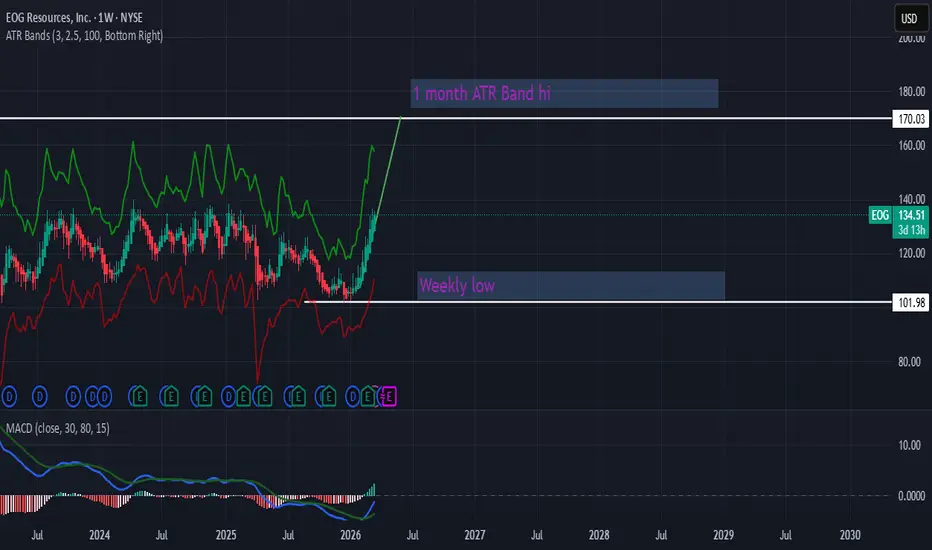This screenshot has width=932, height=550.
Task: Click the D dividend marker above the Jul 2023 label
Action: (39, 397)
